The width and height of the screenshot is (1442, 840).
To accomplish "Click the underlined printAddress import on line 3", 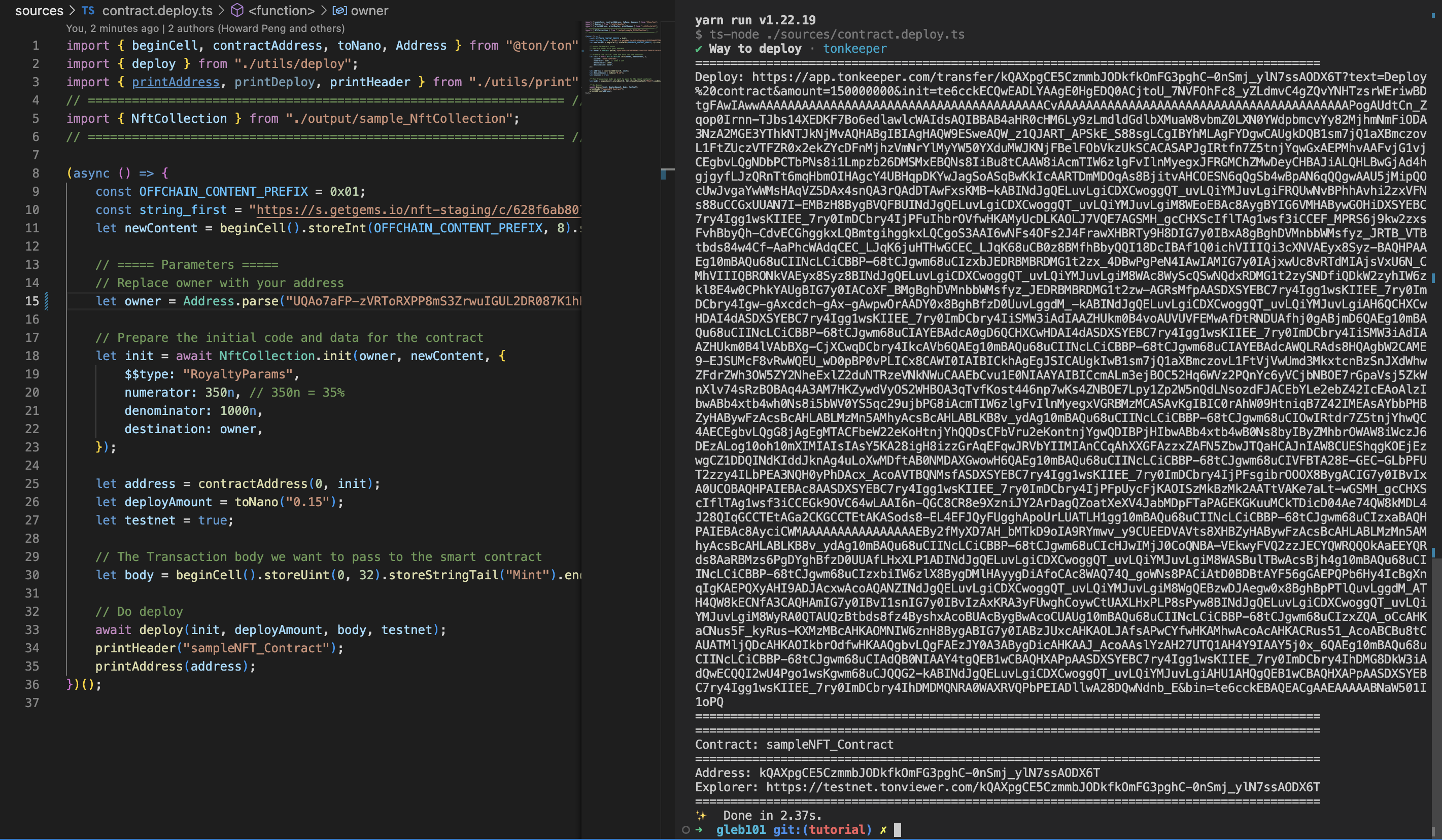I will (176, 82).
